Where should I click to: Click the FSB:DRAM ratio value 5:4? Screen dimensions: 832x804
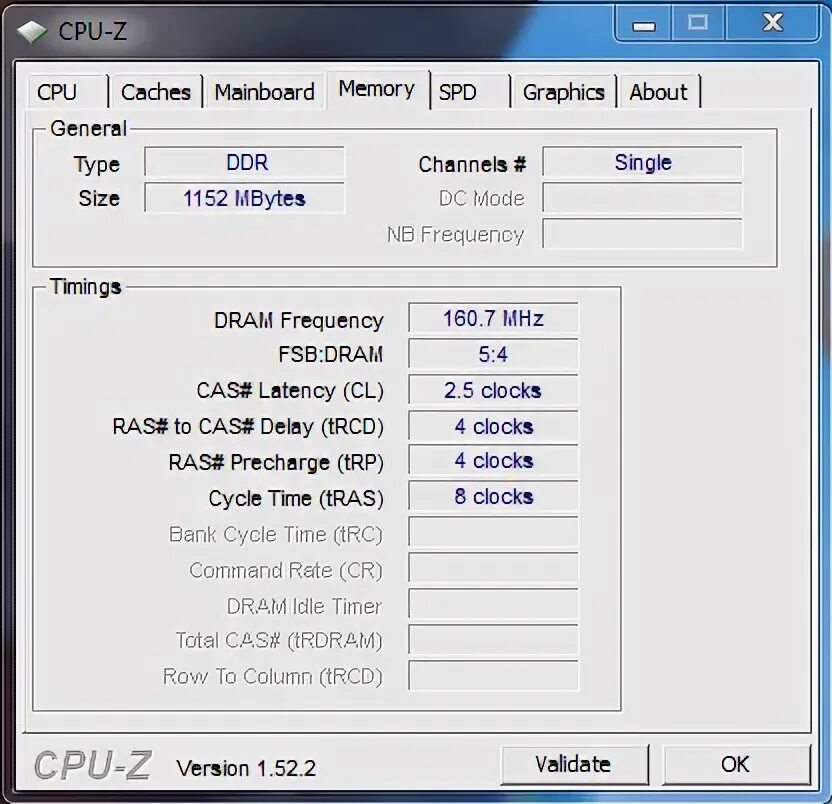pyautogui.click(x=493, y=354)
